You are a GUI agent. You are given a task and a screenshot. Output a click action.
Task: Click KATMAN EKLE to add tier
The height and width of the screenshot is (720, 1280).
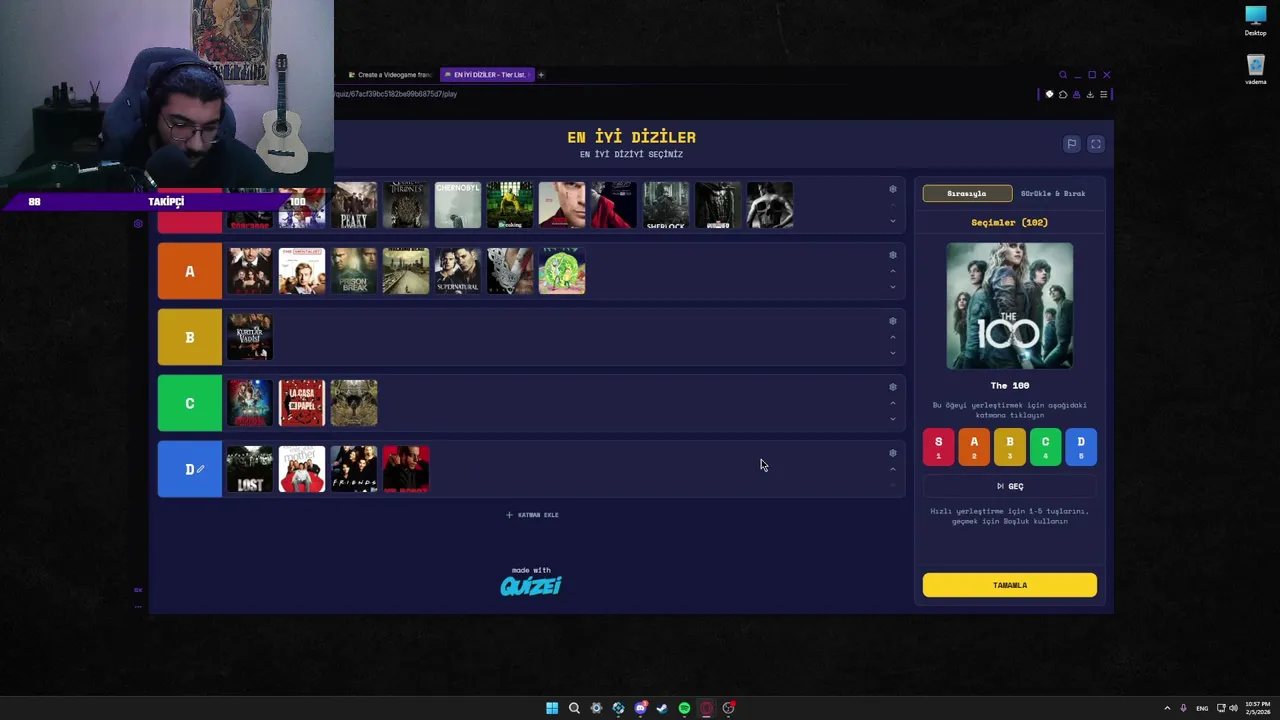(532, 515)
